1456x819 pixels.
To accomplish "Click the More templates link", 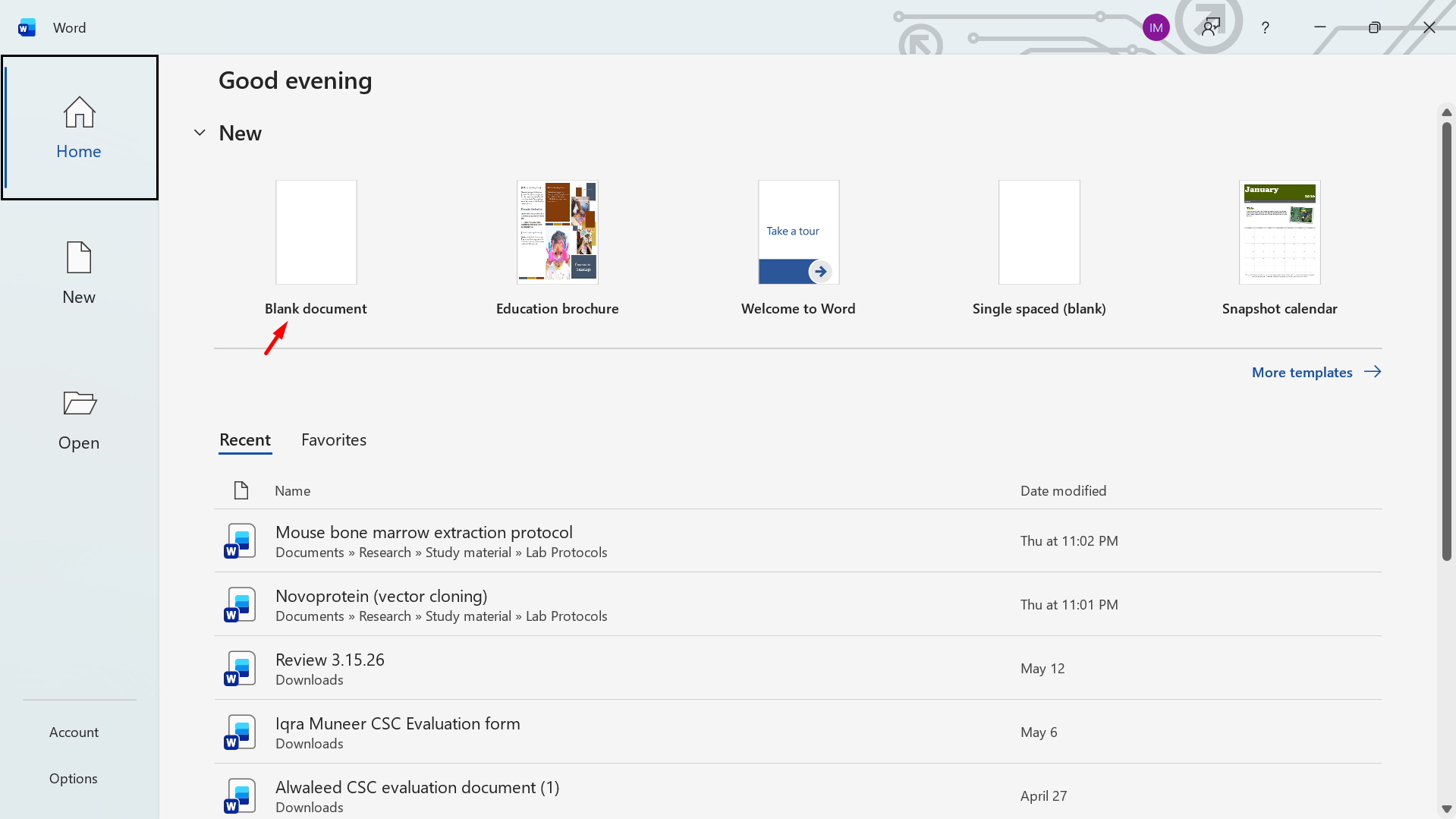I will 1302,373.
